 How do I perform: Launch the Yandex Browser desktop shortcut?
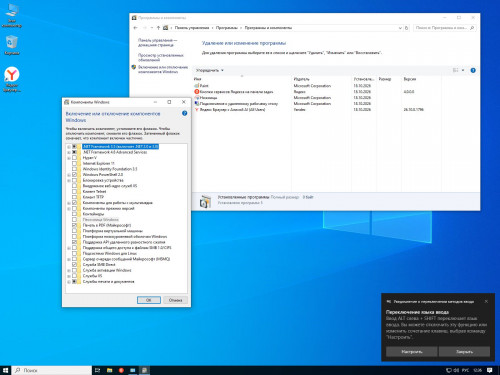tap(12, 79)
